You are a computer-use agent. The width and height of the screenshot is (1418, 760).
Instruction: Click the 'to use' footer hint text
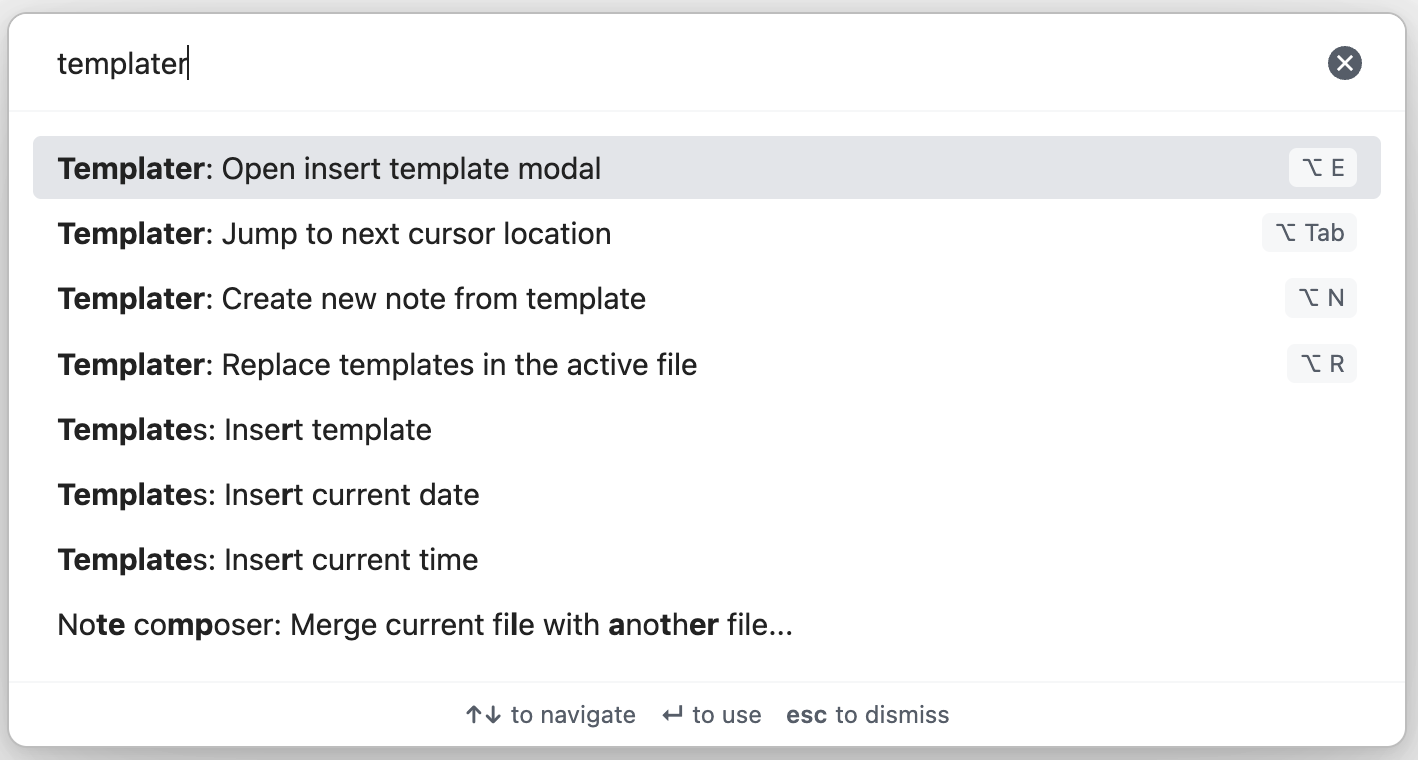tap(727, 715)
